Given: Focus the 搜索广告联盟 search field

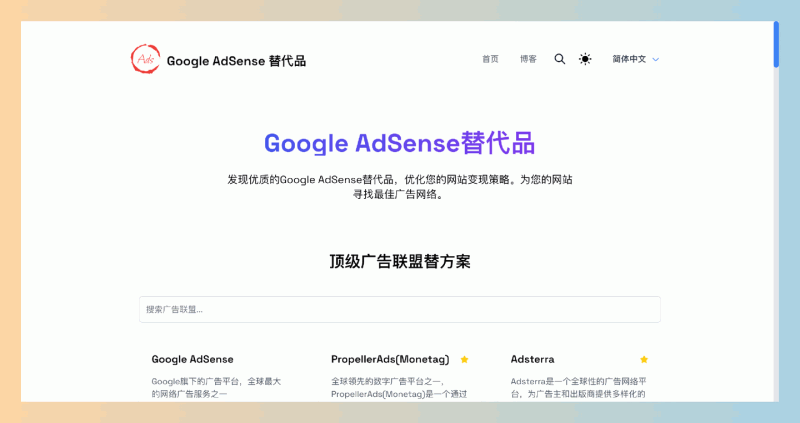Looking at the screenshot, I should coord(400,309).
